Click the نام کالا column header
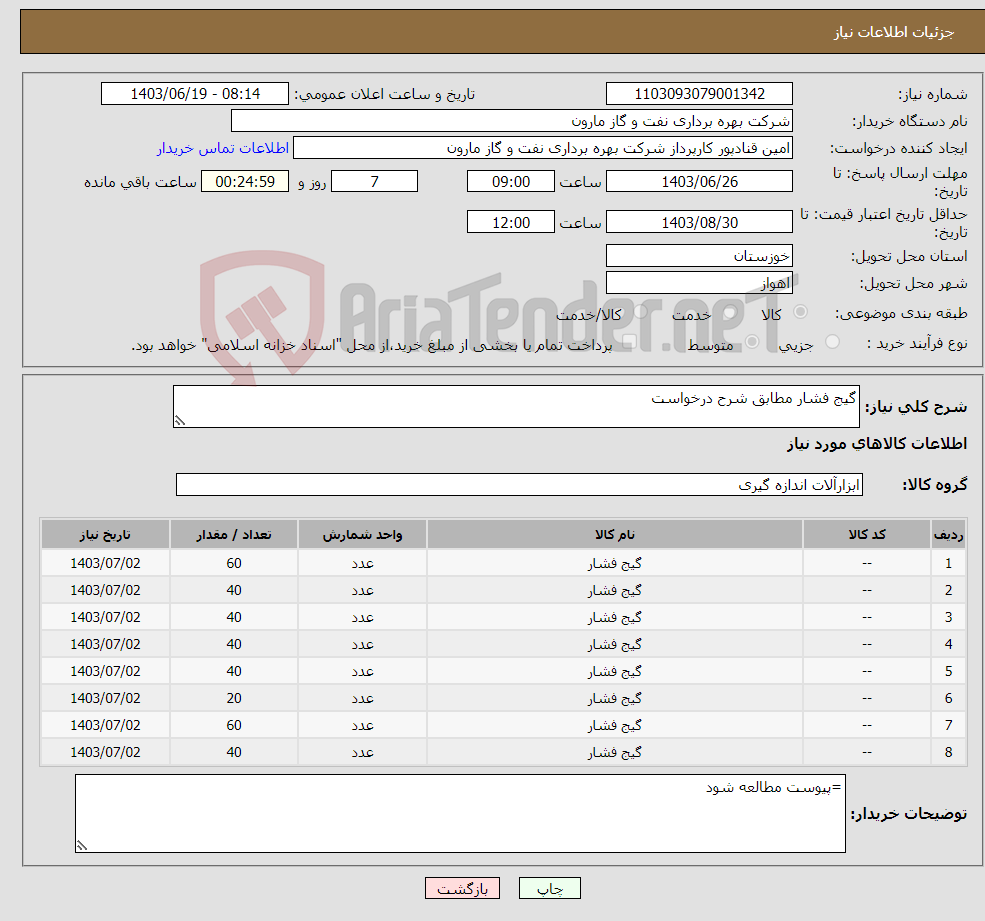 (x=614, y=534)
